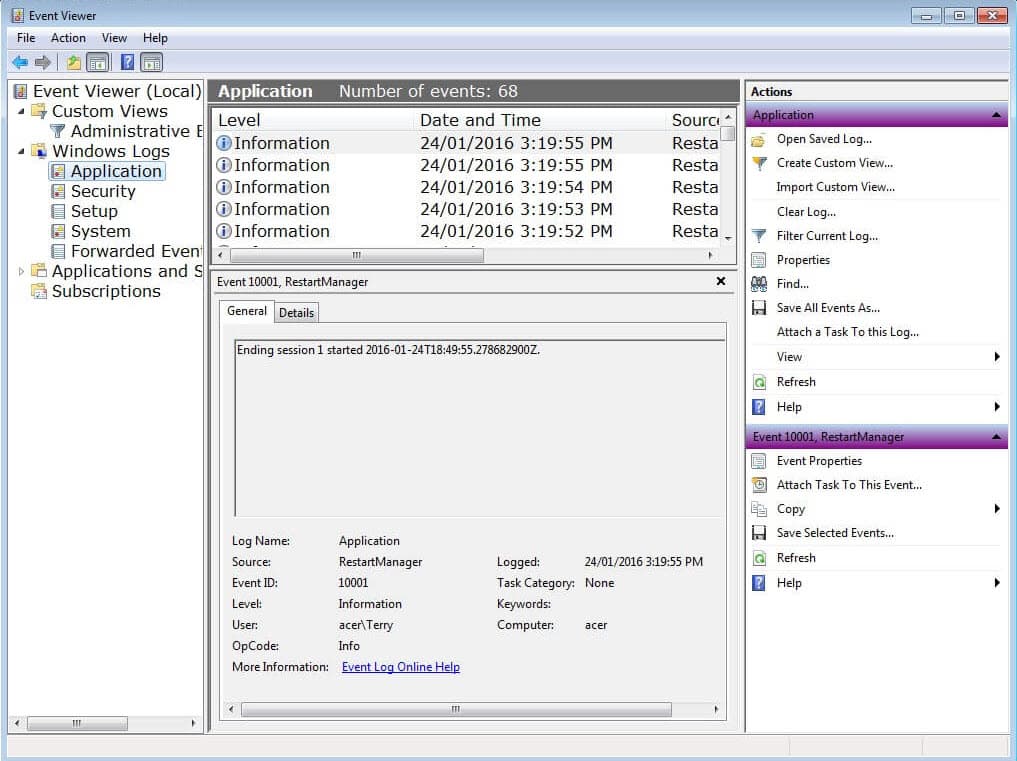This screenshot has width=1017, height=761.
Task: Open Administrative Events filter view
Action: (136, 131)
